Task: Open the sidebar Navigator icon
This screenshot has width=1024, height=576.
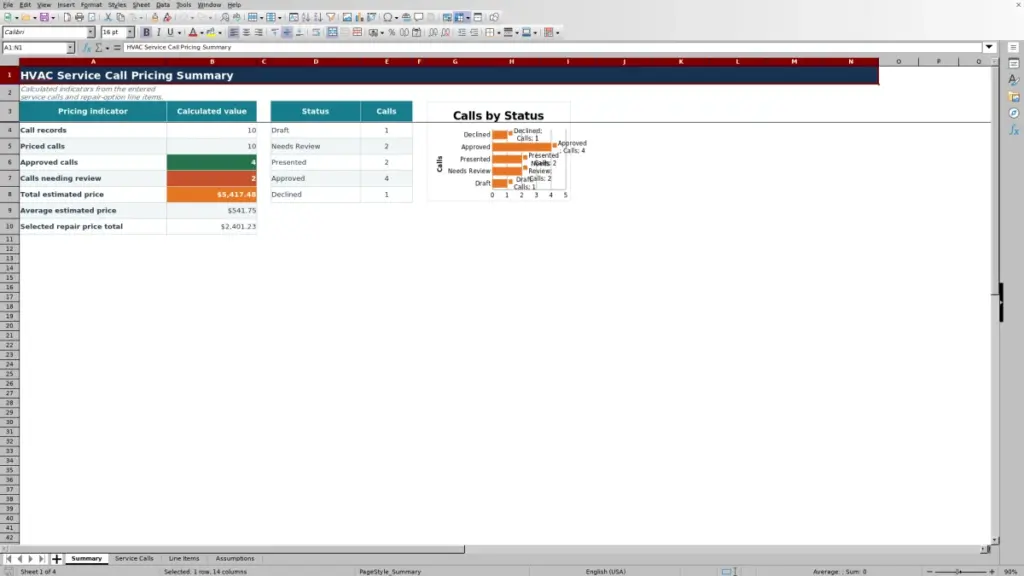Action: (x=1014, y=114)
